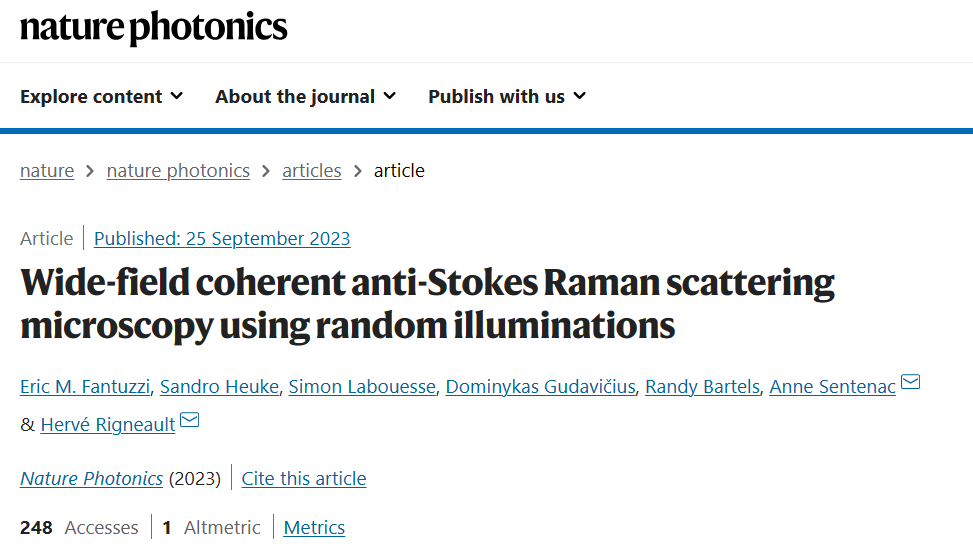The image size is (973, 552).
Task: View author Sandro Heuke details
Action: (x=220, y=386)
